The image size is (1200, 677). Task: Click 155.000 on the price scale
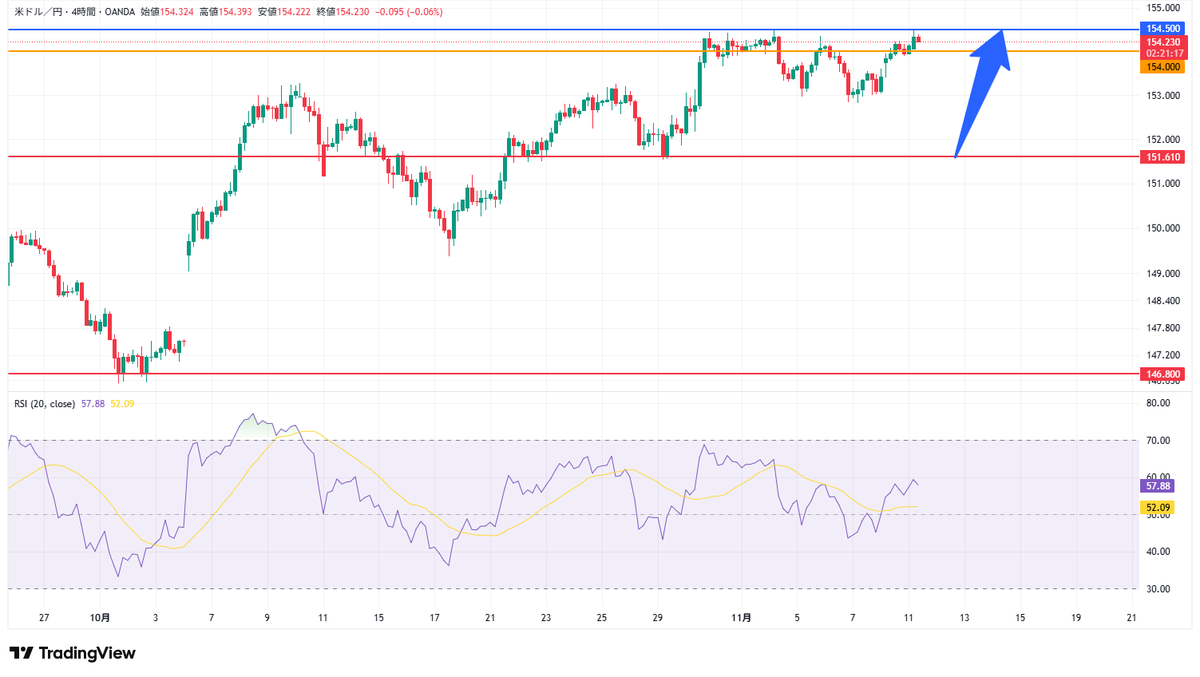tap(1162, 6)
